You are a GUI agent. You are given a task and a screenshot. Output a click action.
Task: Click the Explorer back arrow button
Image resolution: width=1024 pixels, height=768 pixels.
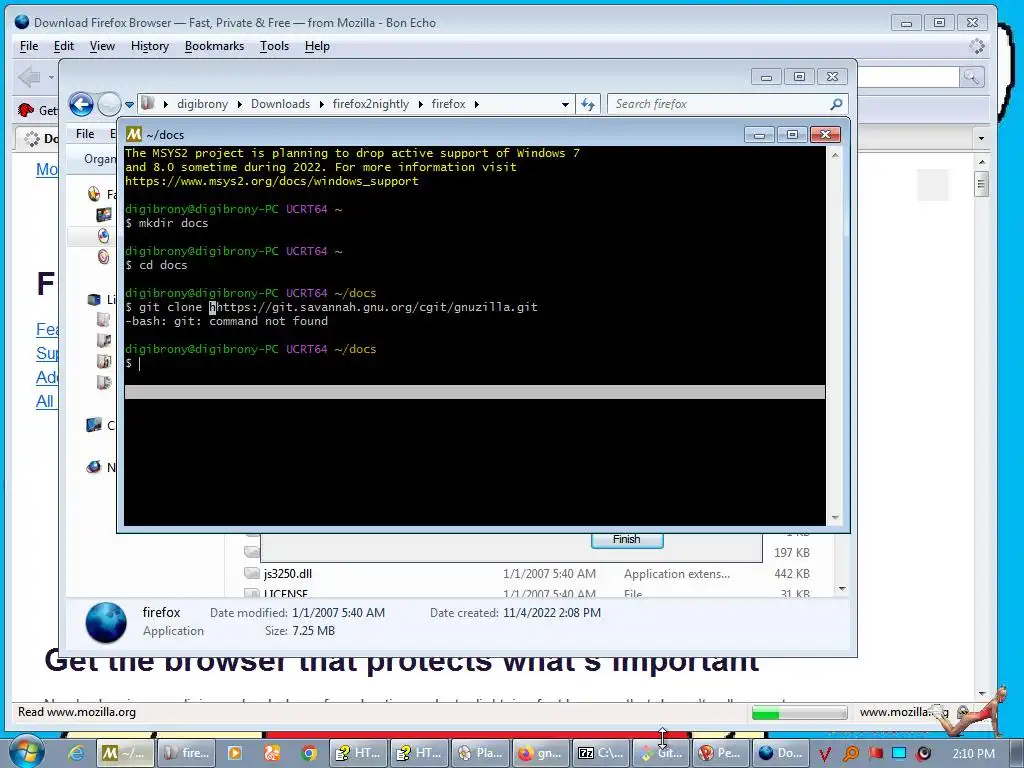tap(81, 104)
